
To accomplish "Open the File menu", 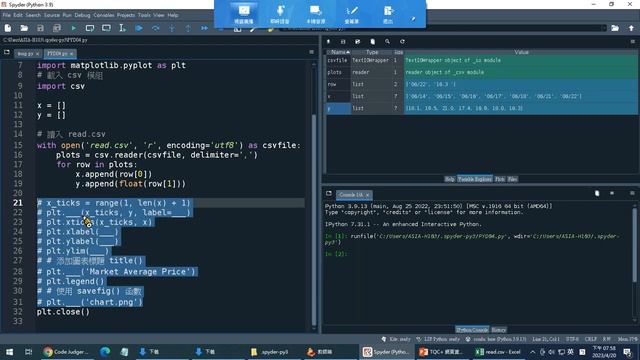I will (x=7, y=15).
